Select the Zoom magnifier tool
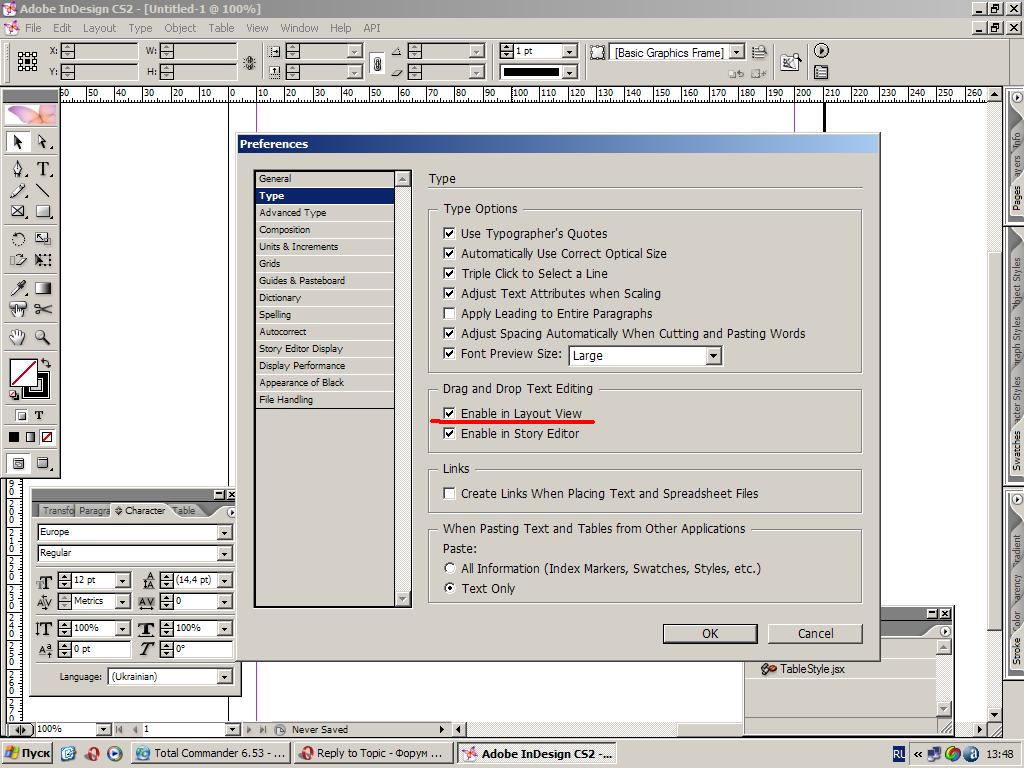1024x768 pixels. (42, 337)
